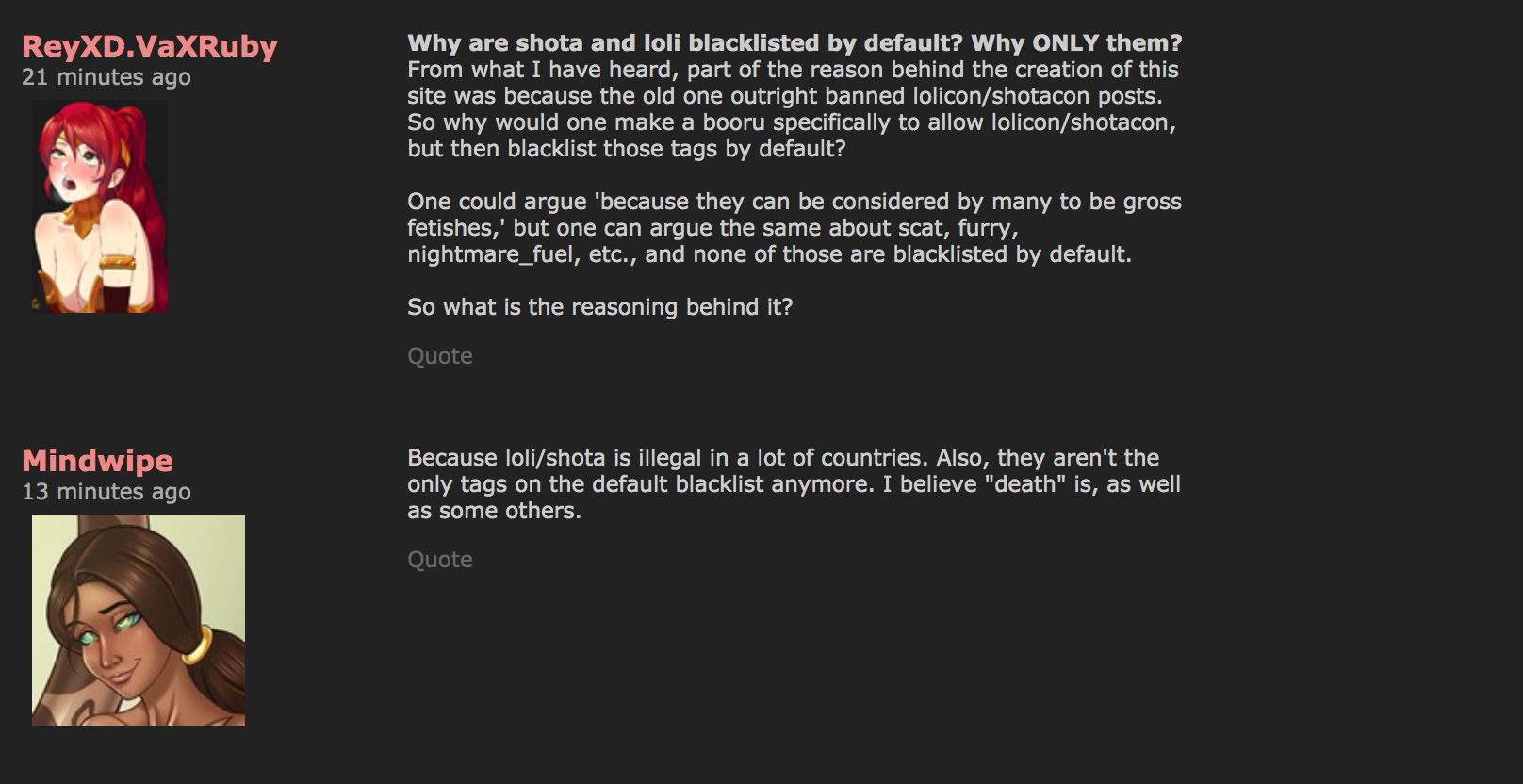Screen dimensions: 1523x784
Task: Click the line starting "From what I have heard"
Action: (x=792, y=70)
